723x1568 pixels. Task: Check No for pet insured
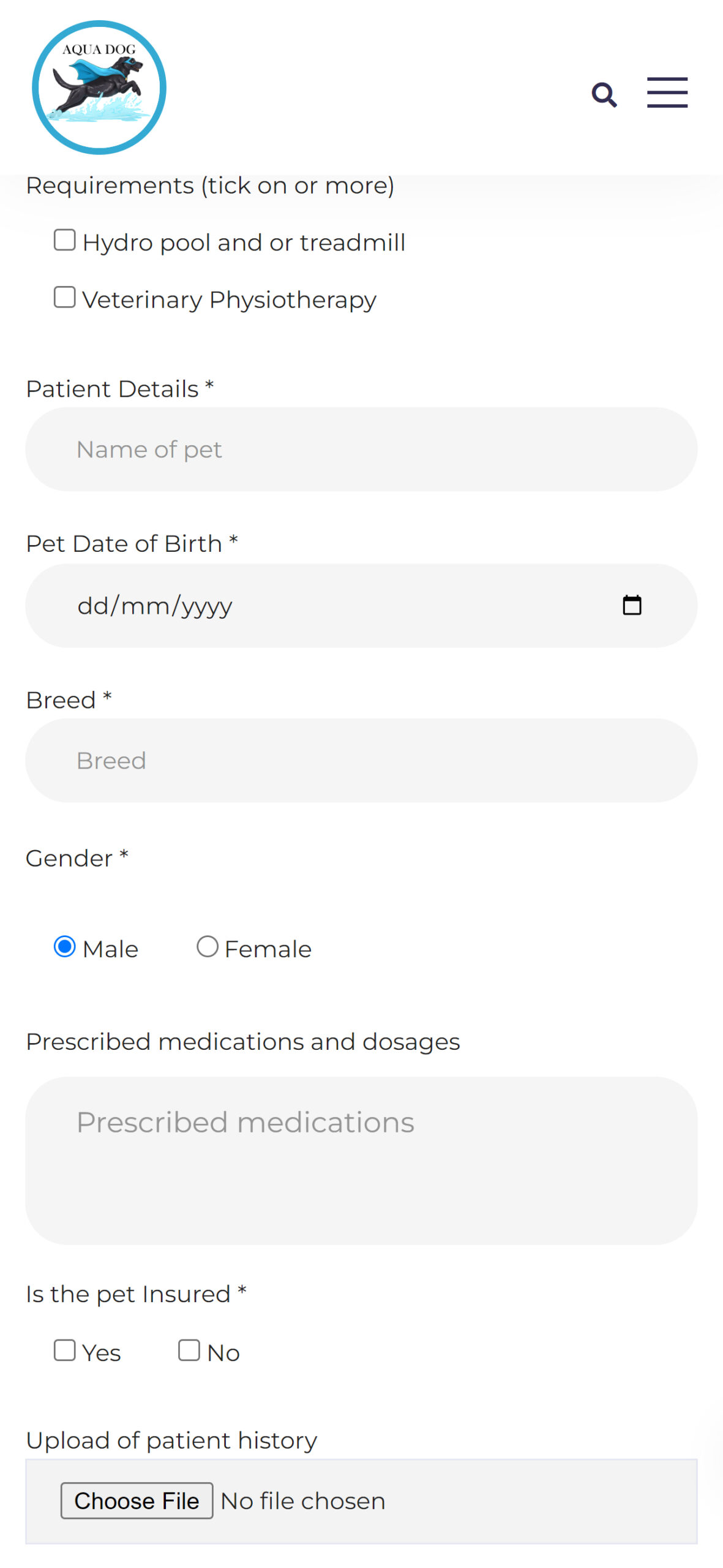189,1351
